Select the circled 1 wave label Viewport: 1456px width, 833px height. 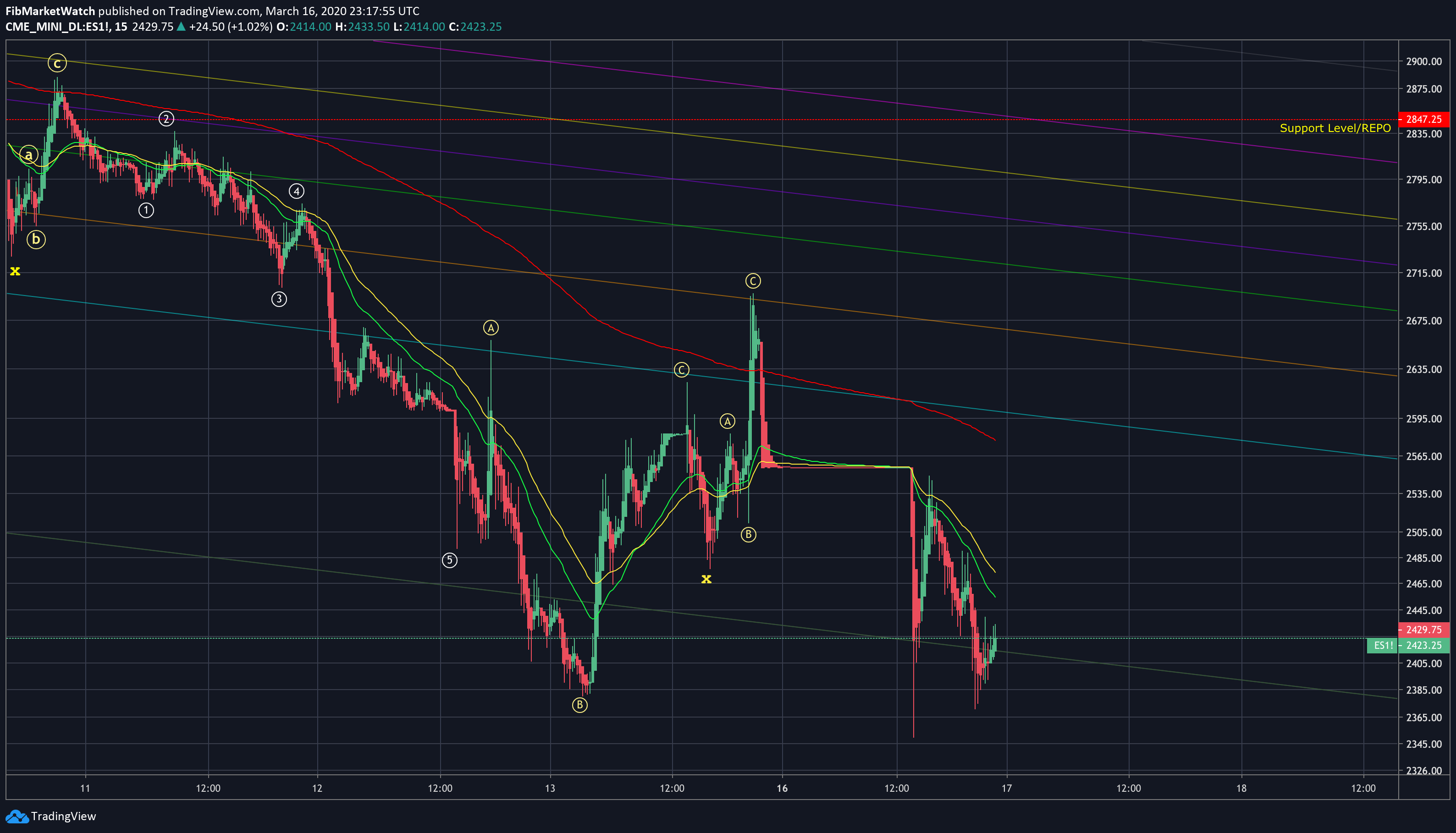146,210
